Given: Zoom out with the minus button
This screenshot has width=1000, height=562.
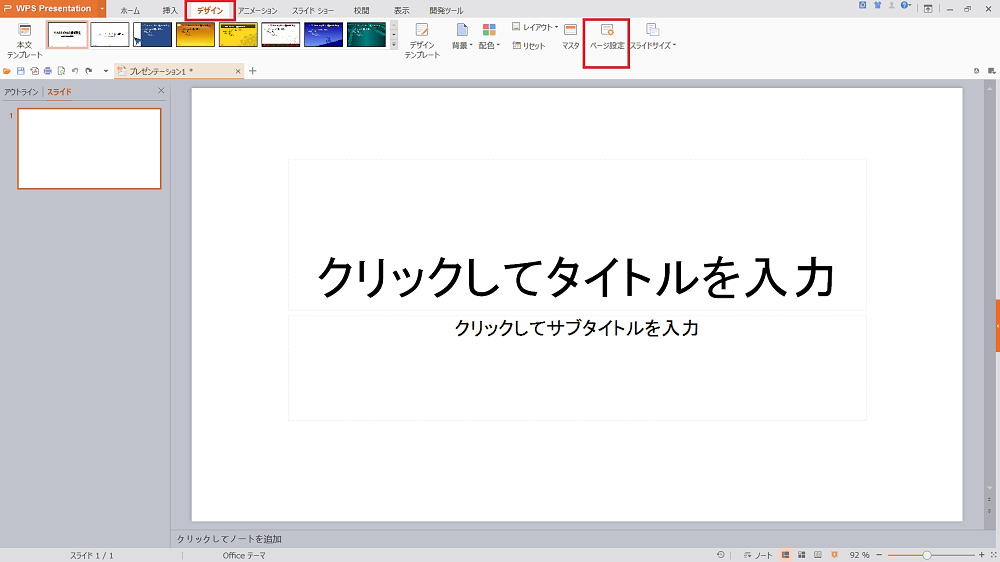Looking at the screenshot, I should tap(879, 556).
